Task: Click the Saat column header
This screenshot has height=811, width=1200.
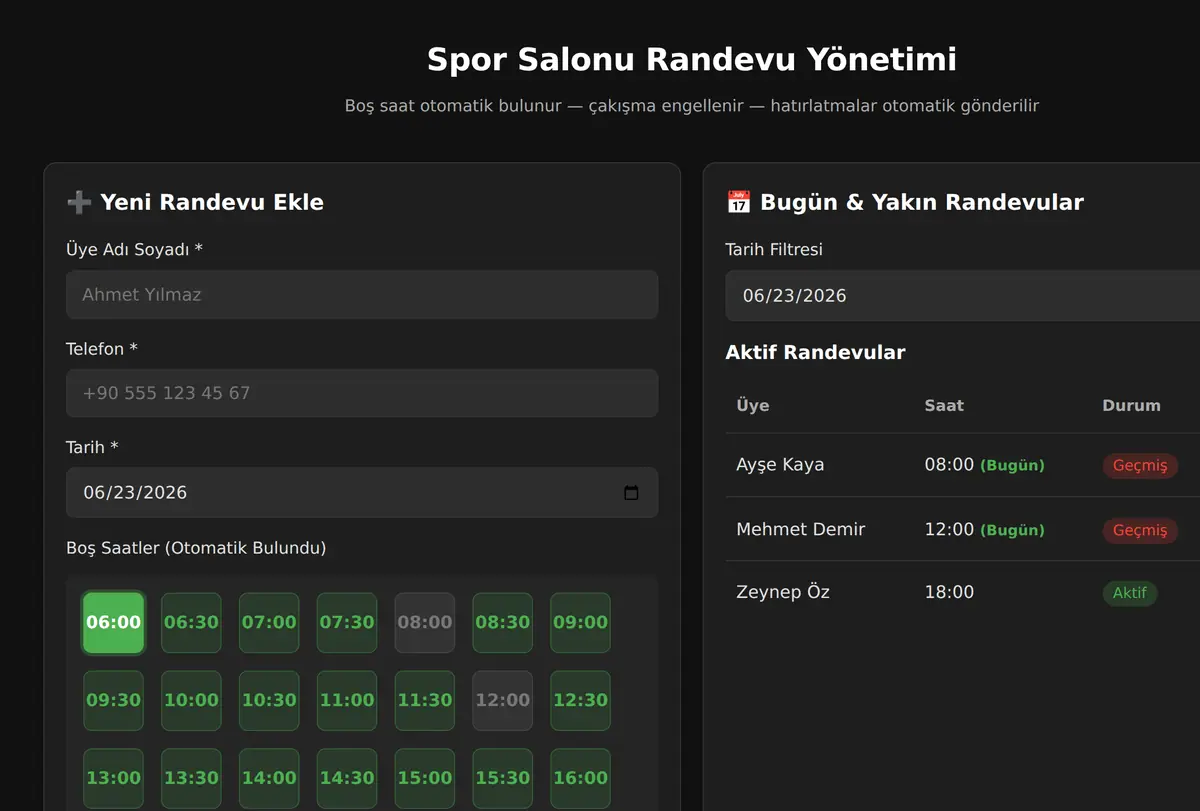Action: pos(944,406)
